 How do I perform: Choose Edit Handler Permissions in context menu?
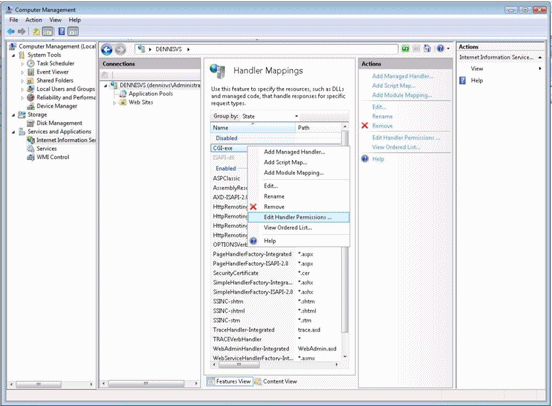[x=299, y=217]
